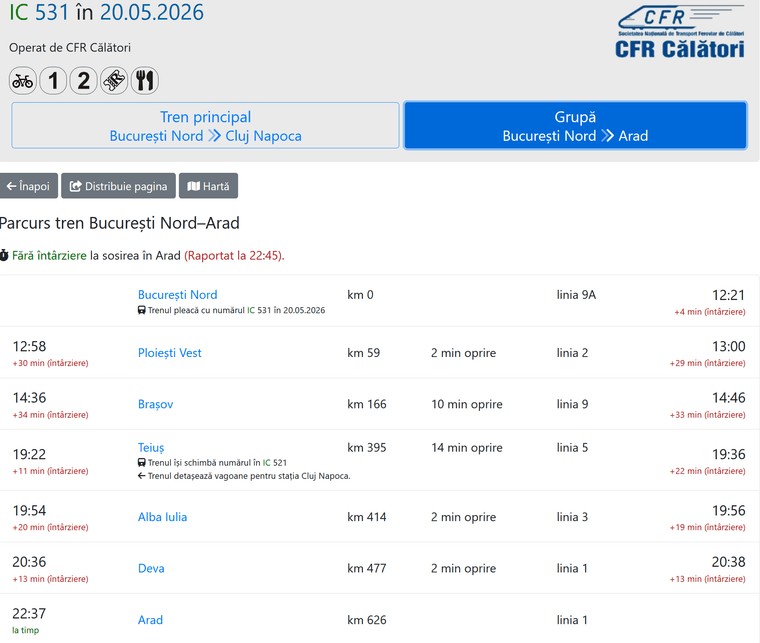
Task: Open Teiuș station link
Action: tap(151, 448)
